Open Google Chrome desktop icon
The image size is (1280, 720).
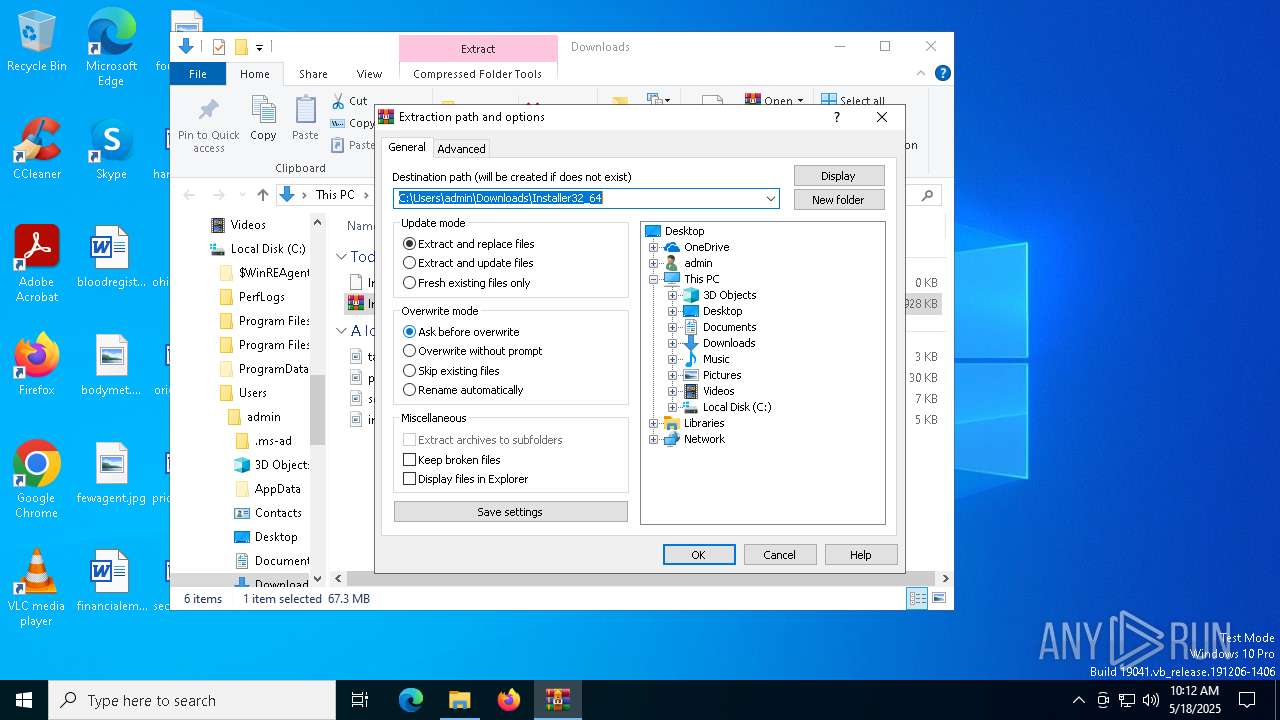pos(37,479)
